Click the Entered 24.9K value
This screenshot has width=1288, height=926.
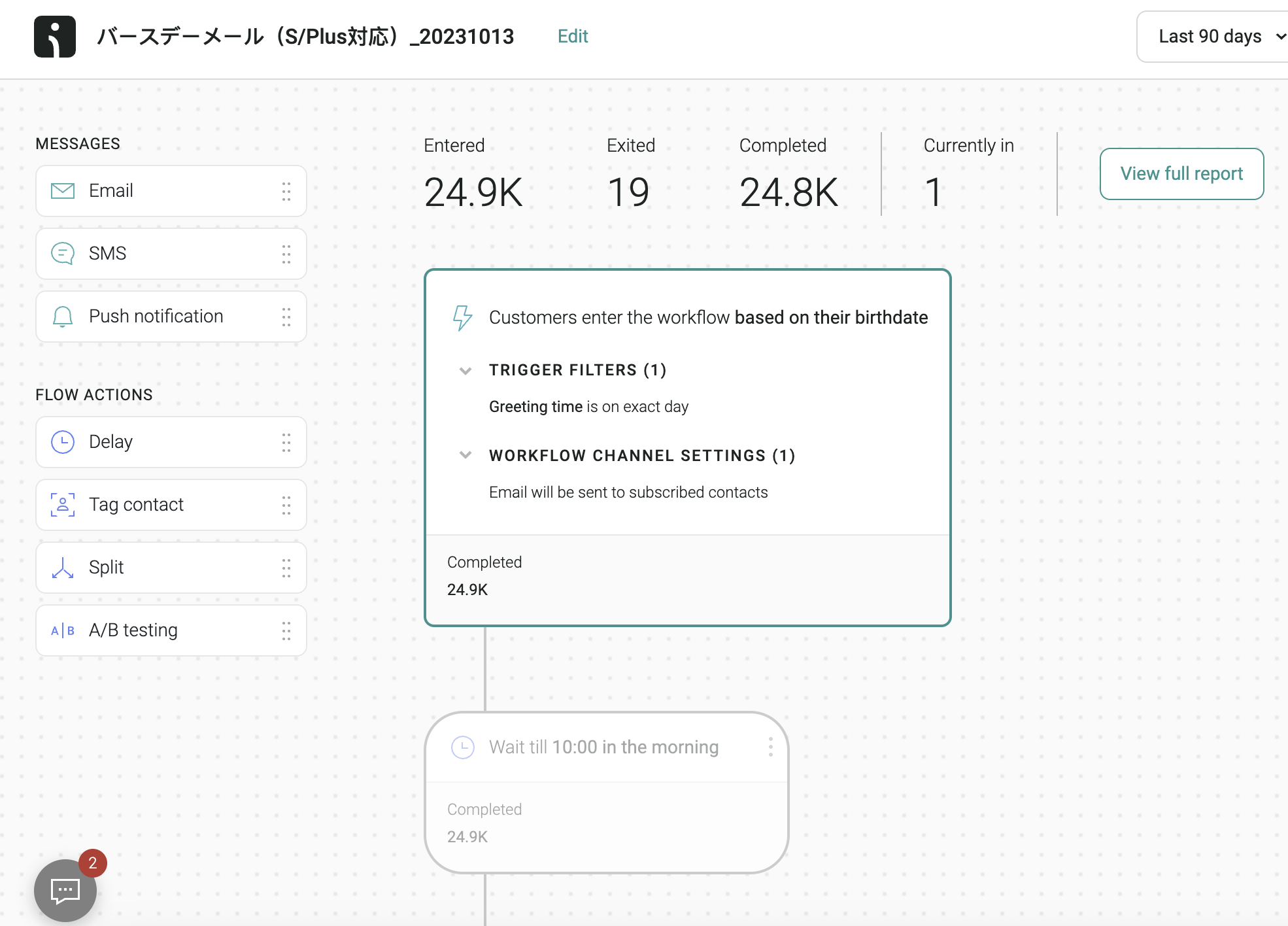(473, 192)
